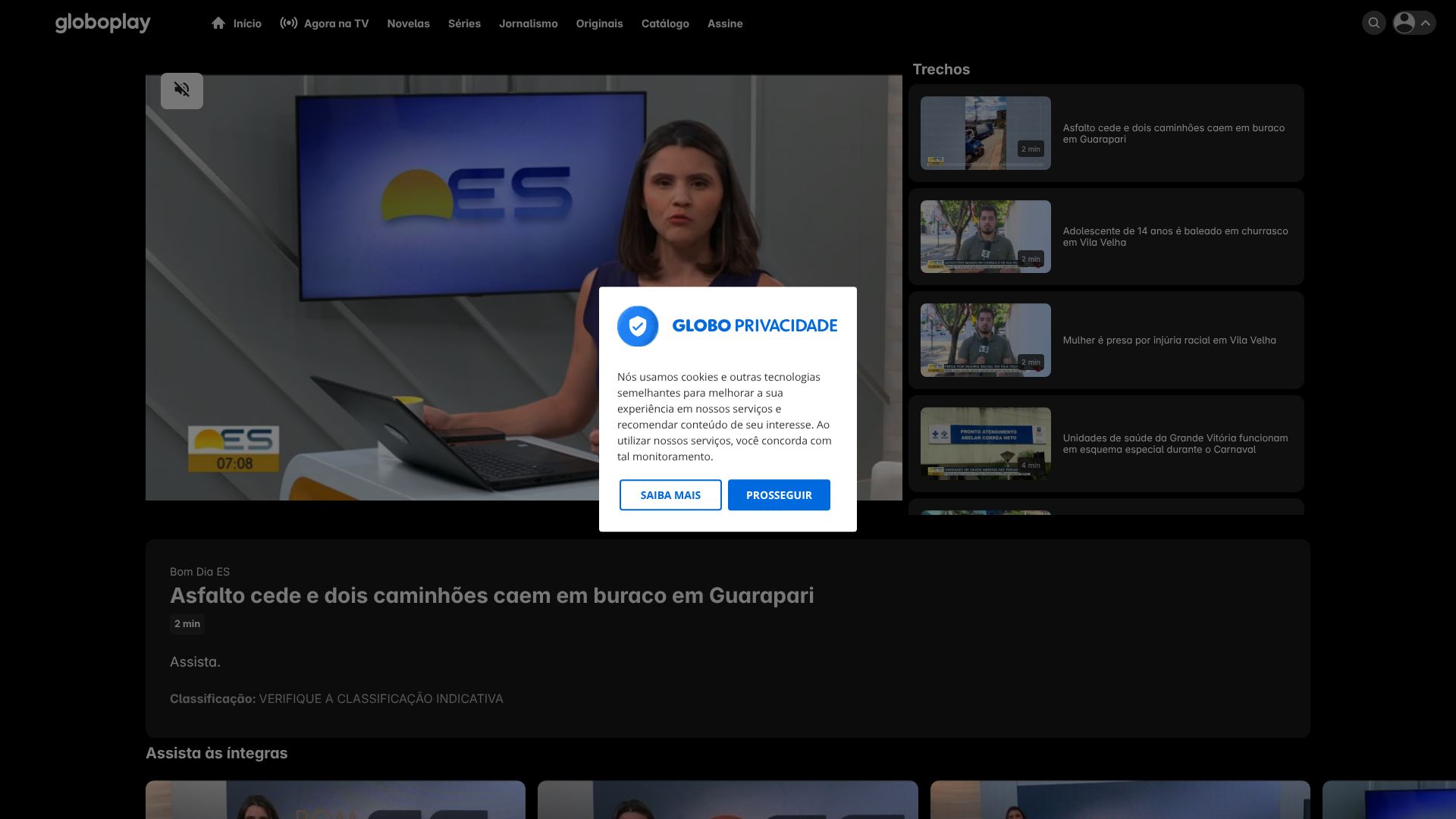Click the home icon beside Início

pos(218,23)
